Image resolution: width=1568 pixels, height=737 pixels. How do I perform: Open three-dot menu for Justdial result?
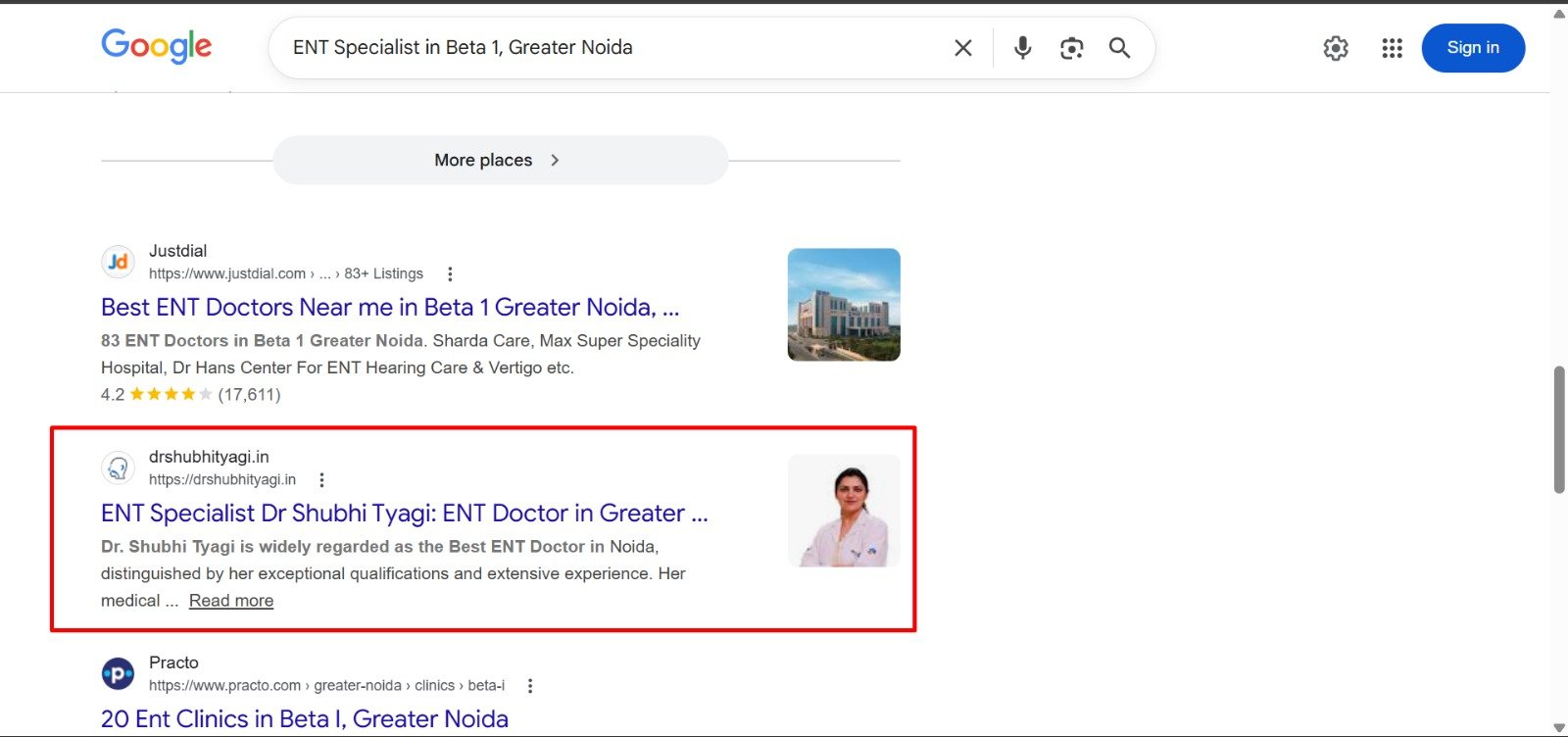point(450,274)
